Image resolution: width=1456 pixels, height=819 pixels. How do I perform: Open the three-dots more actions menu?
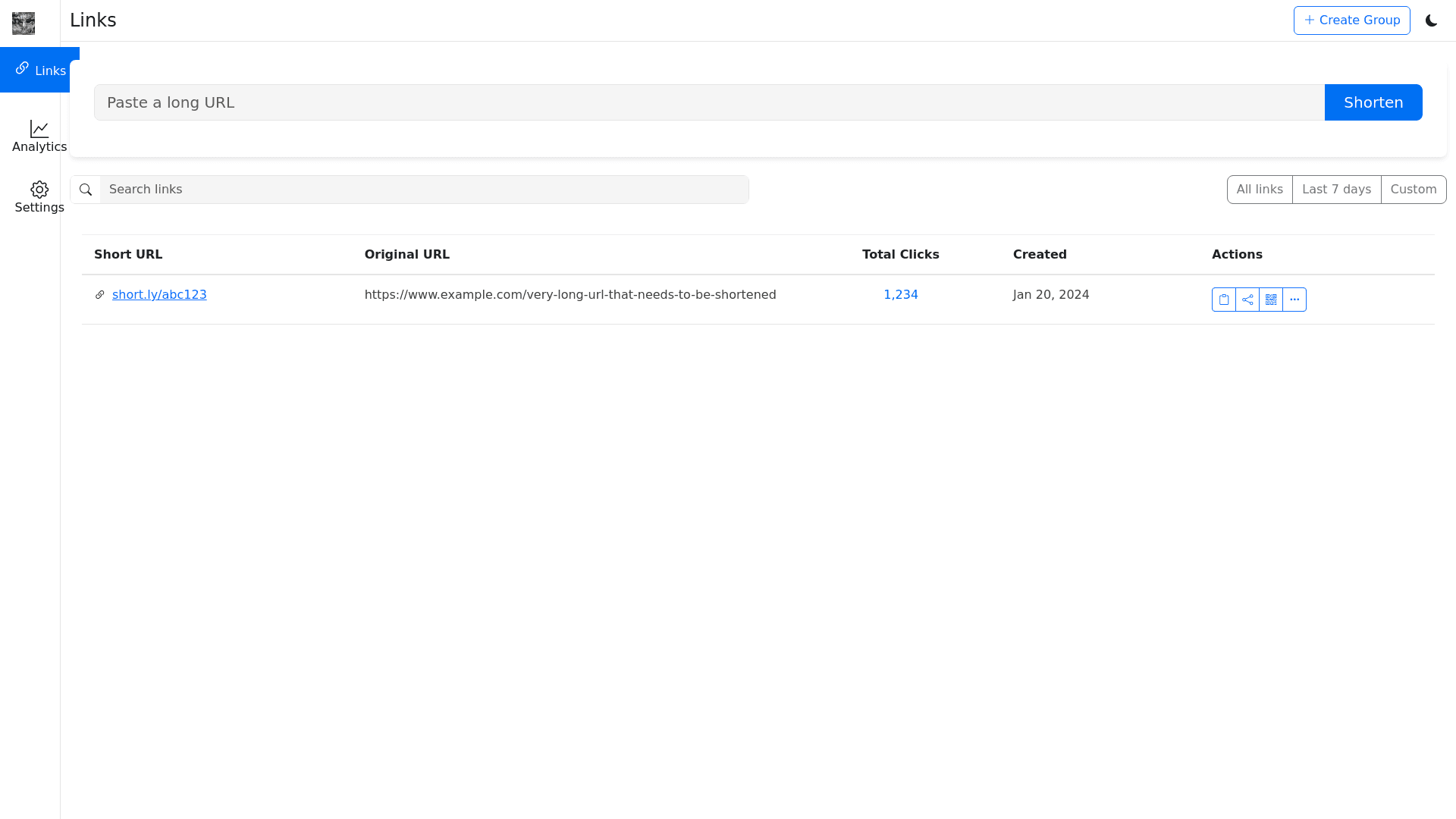click(x=1294, y=300)
